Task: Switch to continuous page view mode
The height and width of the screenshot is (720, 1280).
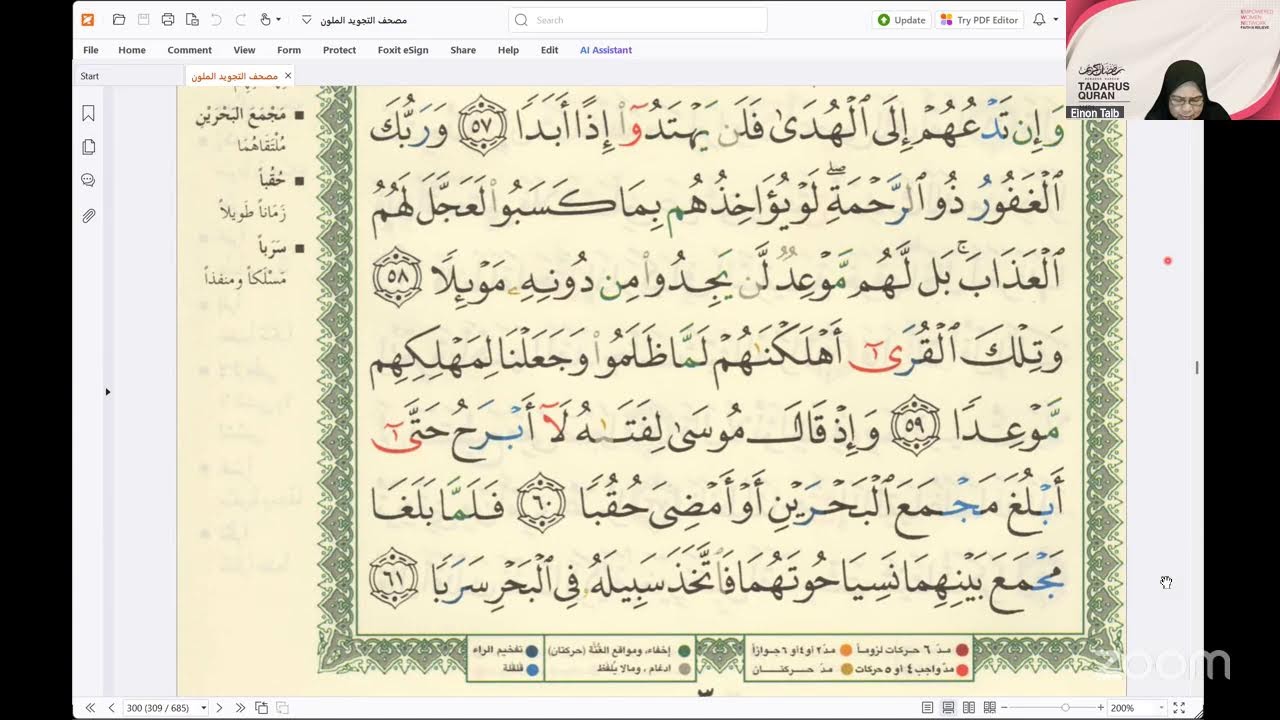Action: pos(948,708)
